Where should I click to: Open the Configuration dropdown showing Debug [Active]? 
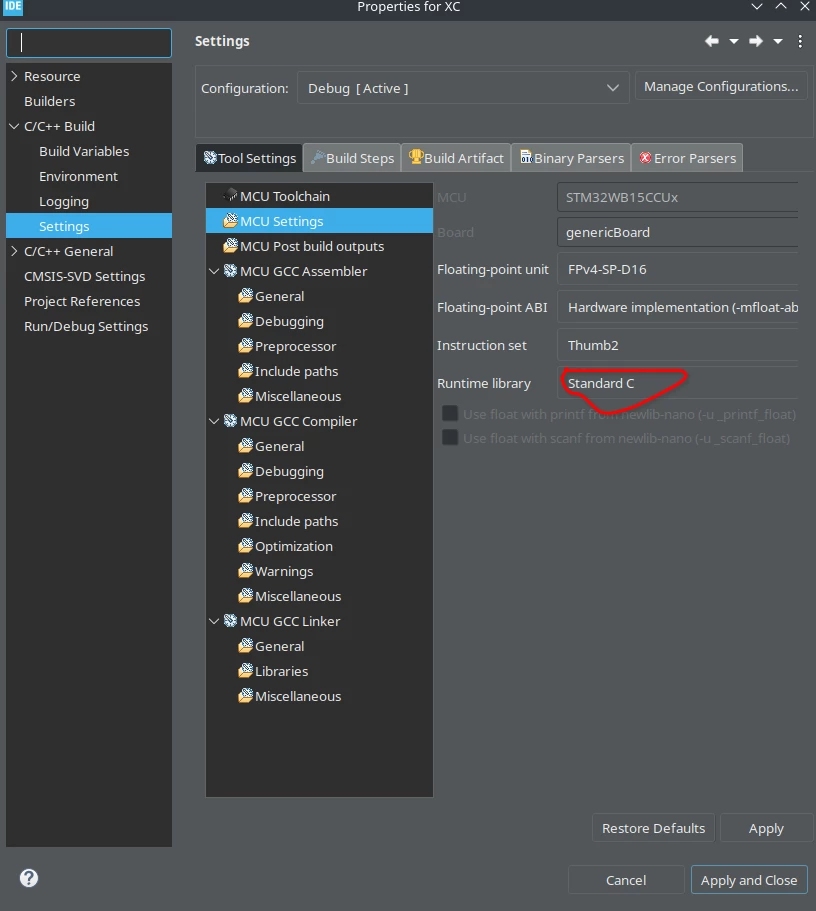[463, 88]
